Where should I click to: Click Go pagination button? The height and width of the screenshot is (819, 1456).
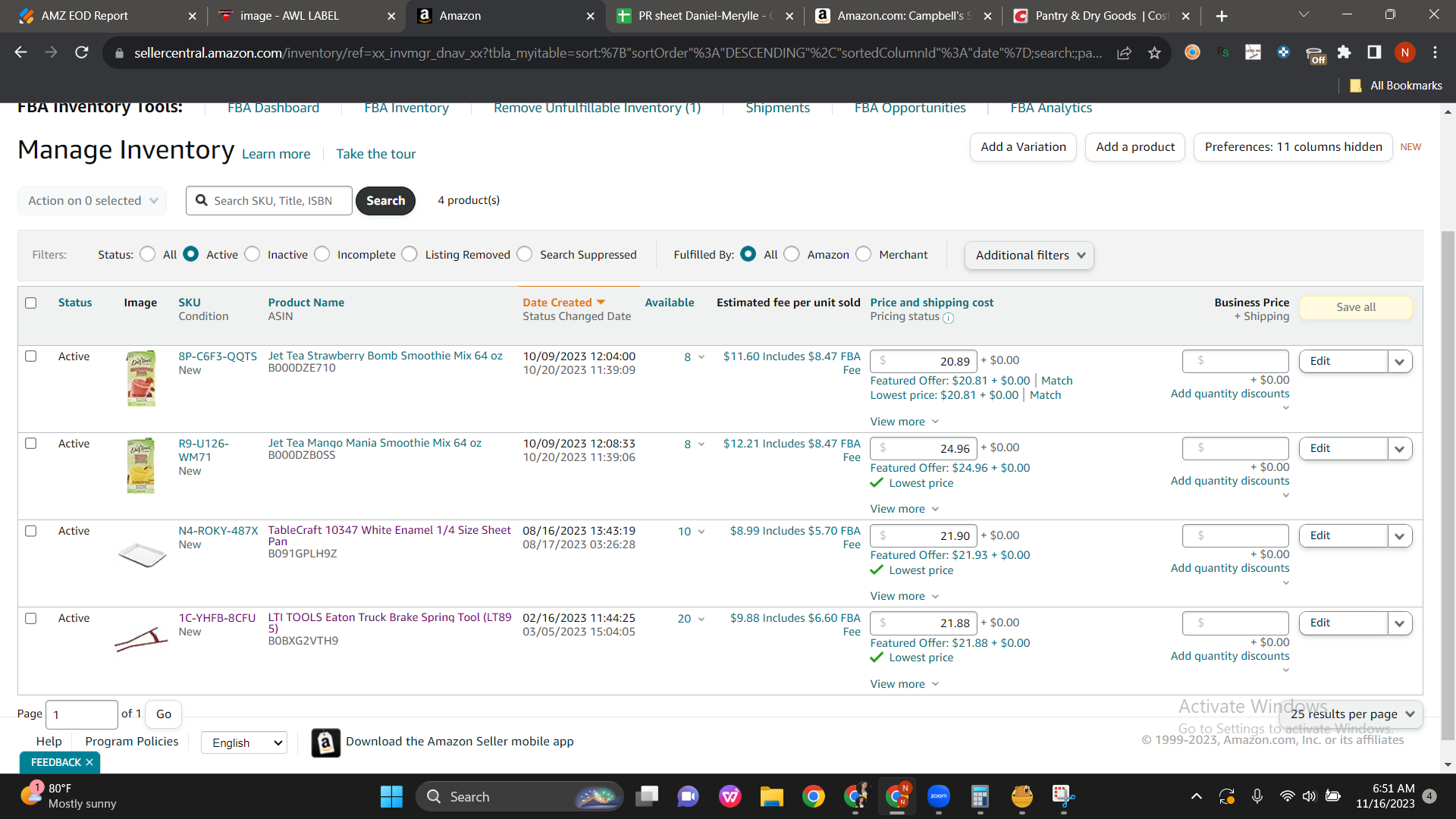[x=164, y=714]
